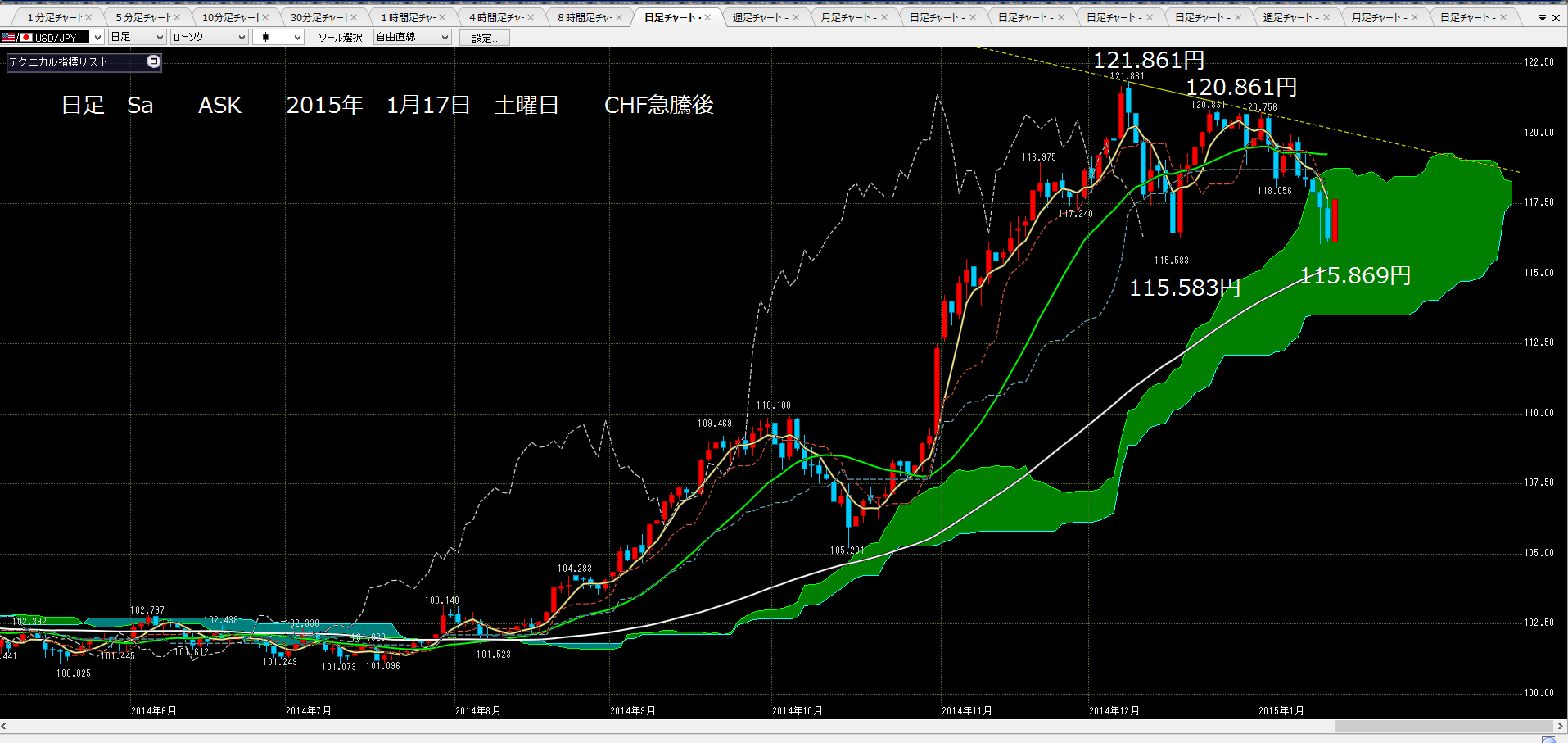This screenshot has height=743, width=1568.
Task: Switch to the 5分足チャート tab
Action: pyautogui.click(x=142, y=17)
